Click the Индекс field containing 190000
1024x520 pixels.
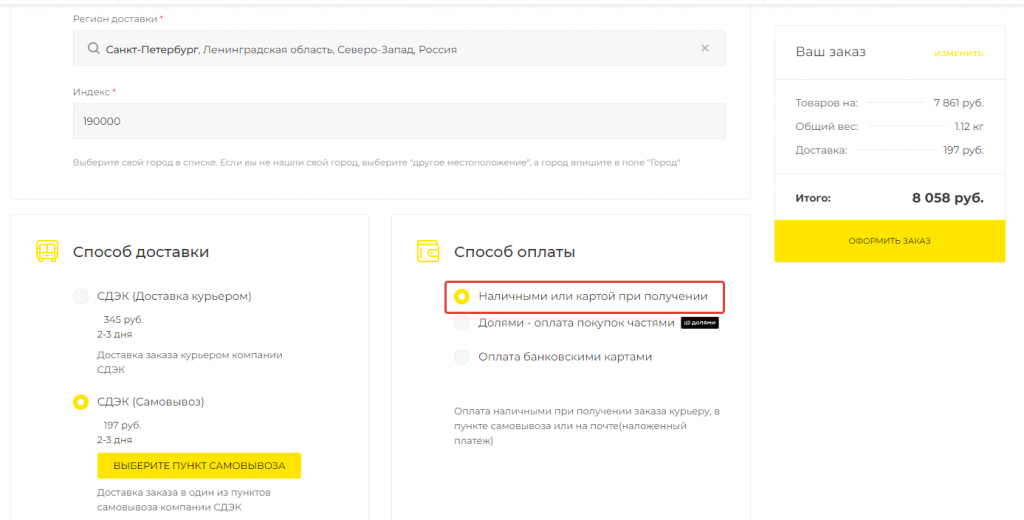[x=399, y=121]
